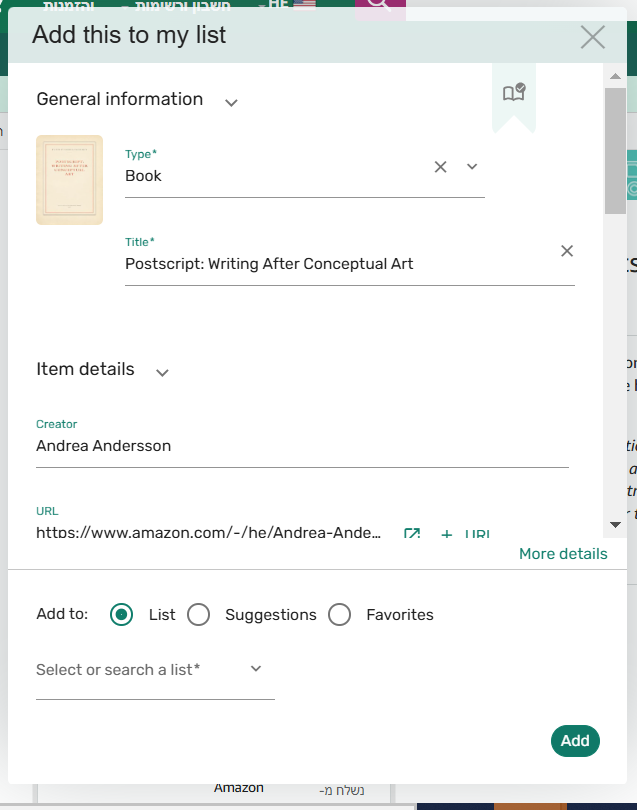This screenshot has width=637, height=810.
Task: Click into the Creator field Andrea Andersson
Action: (x=302, y=446)
